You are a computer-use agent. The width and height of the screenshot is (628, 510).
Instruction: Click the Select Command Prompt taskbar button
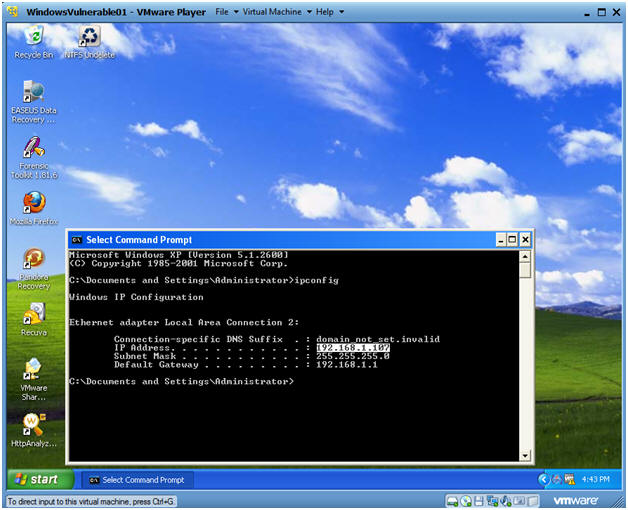pos(137,480)
